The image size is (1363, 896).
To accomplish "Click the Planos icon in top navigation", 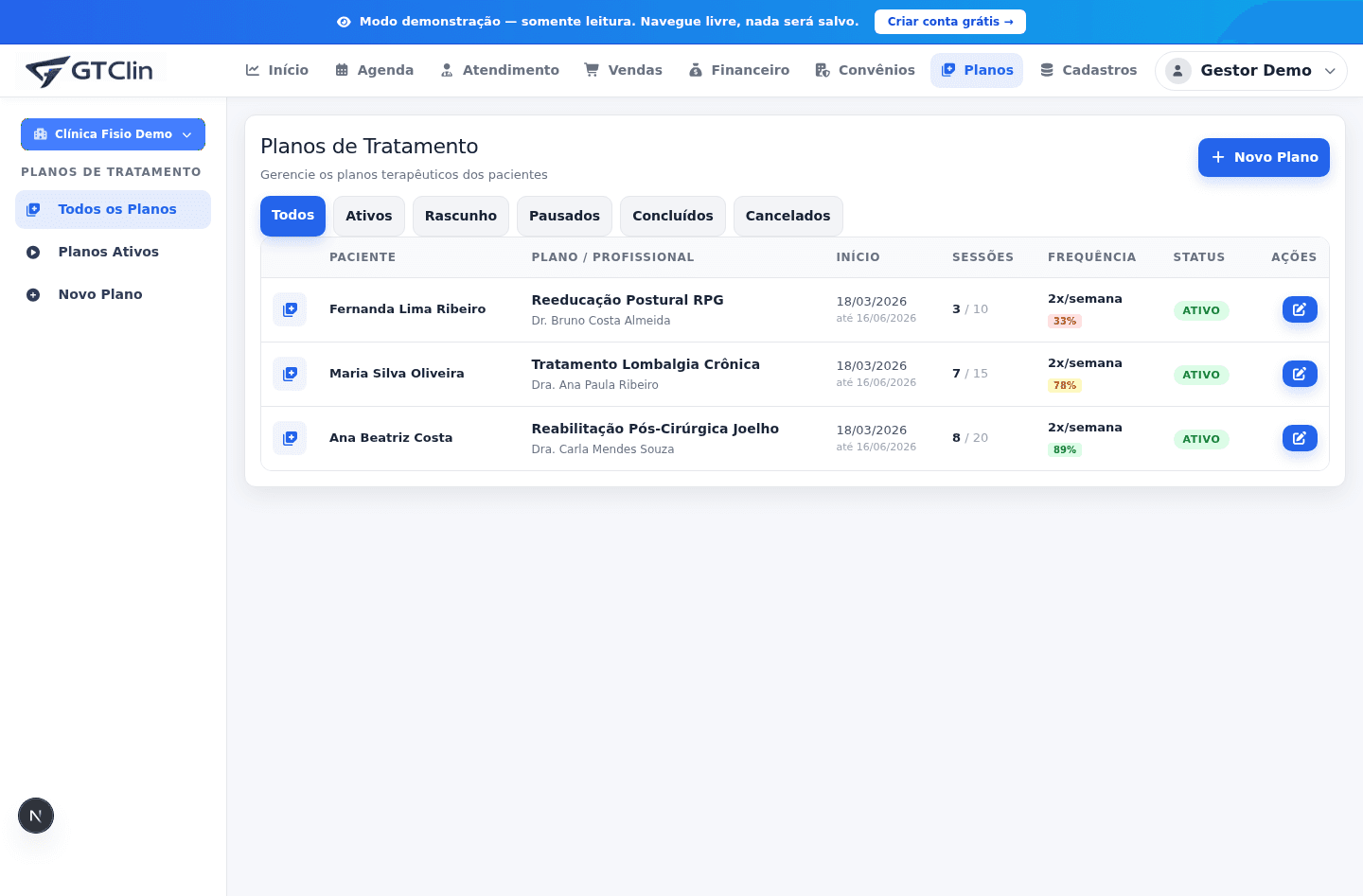I will pos(948,70).
